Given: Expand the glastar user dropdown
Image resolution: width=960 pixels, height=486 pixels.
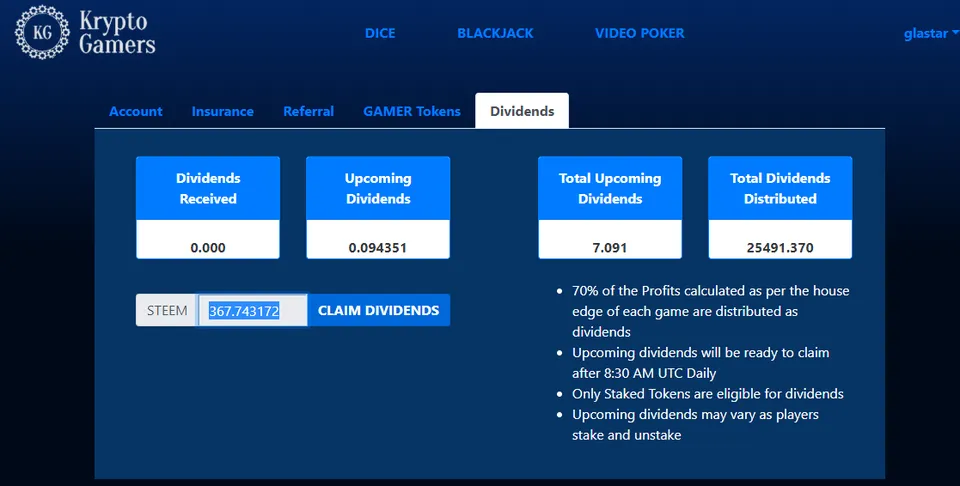Looking at the screenshot, I should click(931, 34).
